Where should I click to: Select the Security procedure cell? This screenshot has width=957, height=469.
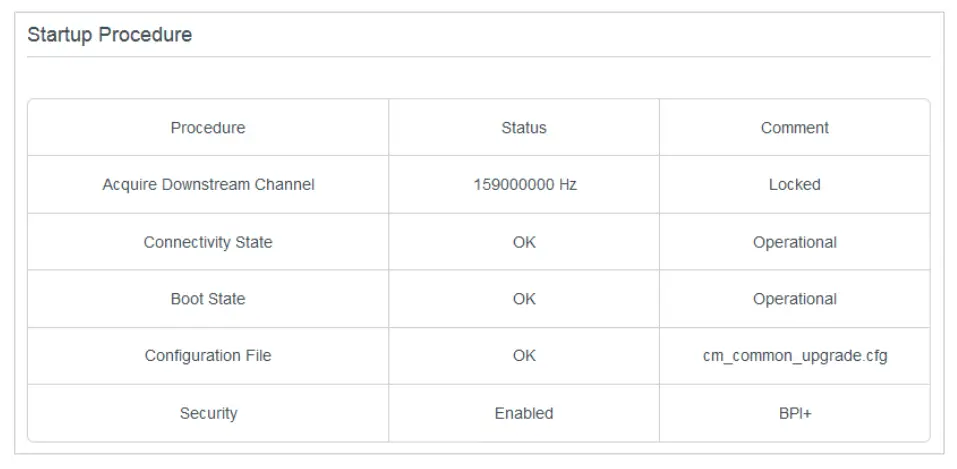(208, 413)
